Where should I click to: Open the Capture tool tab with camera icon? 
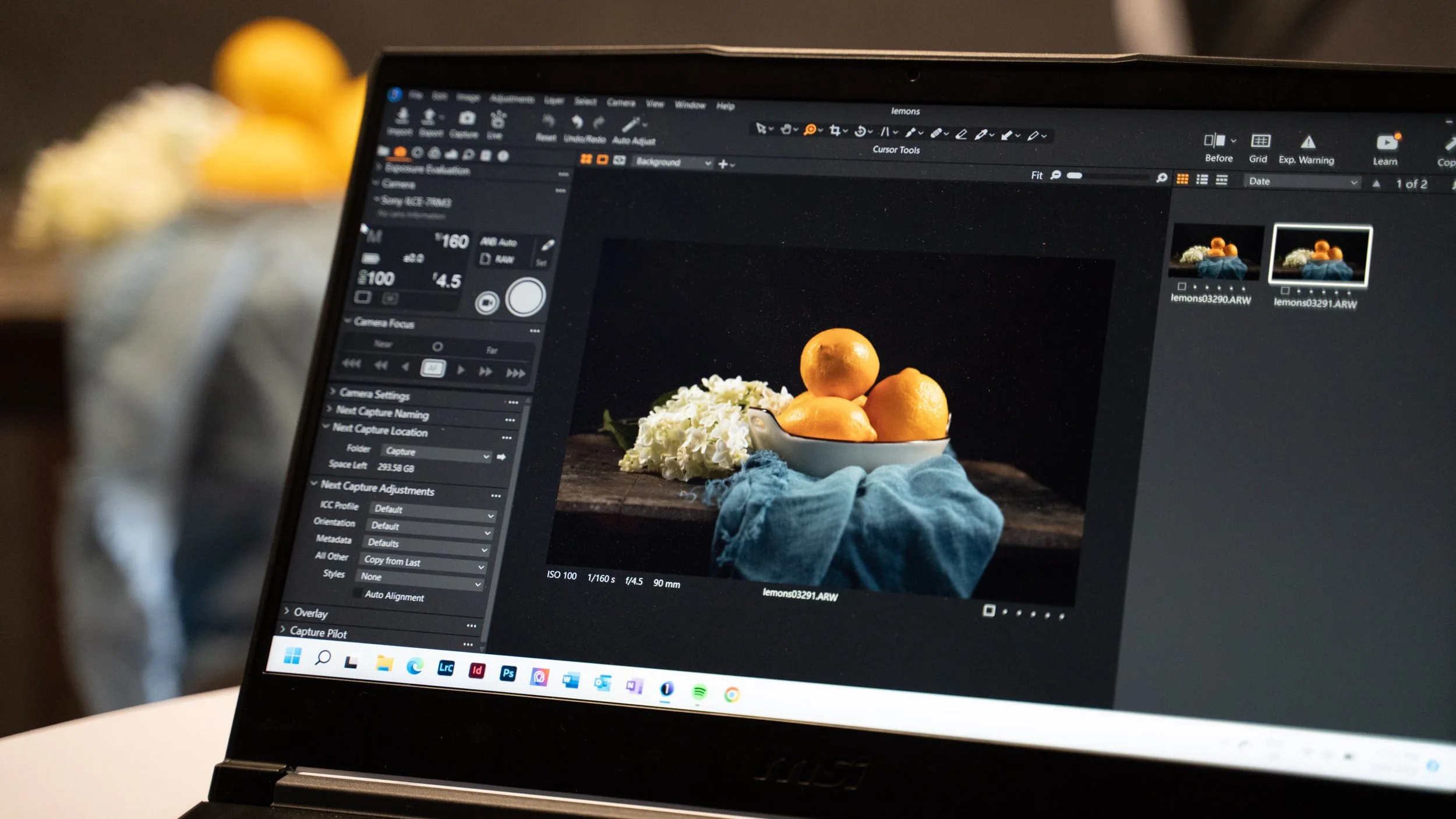point(400,152)
